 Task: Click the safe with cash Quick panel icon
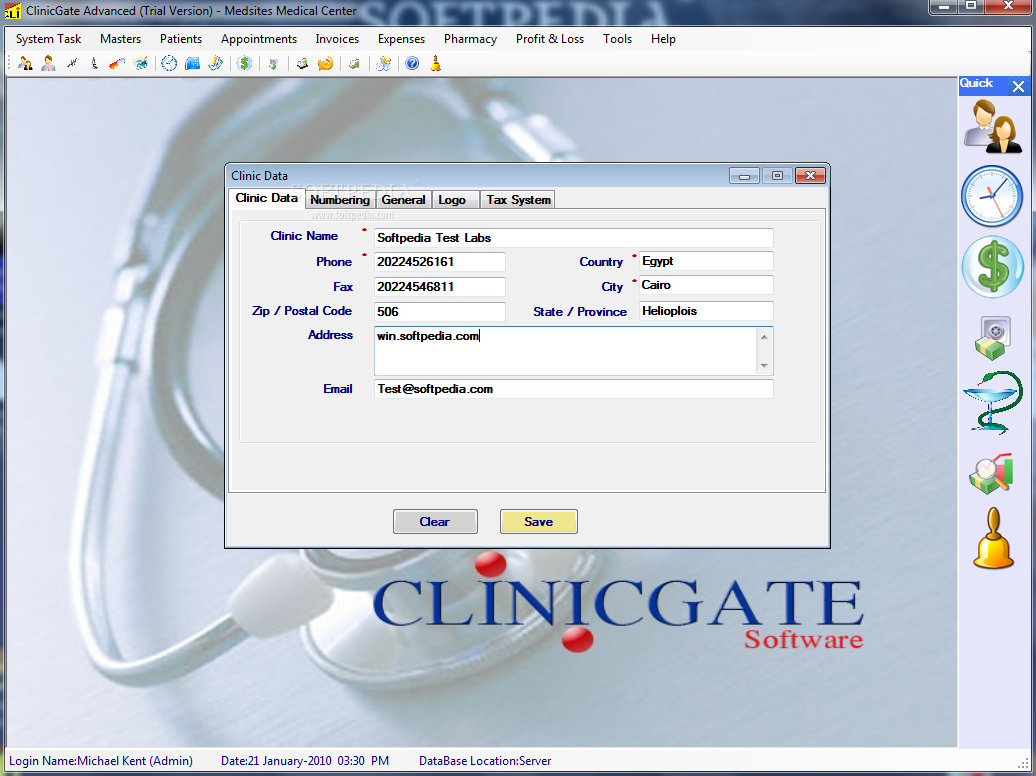992,337
